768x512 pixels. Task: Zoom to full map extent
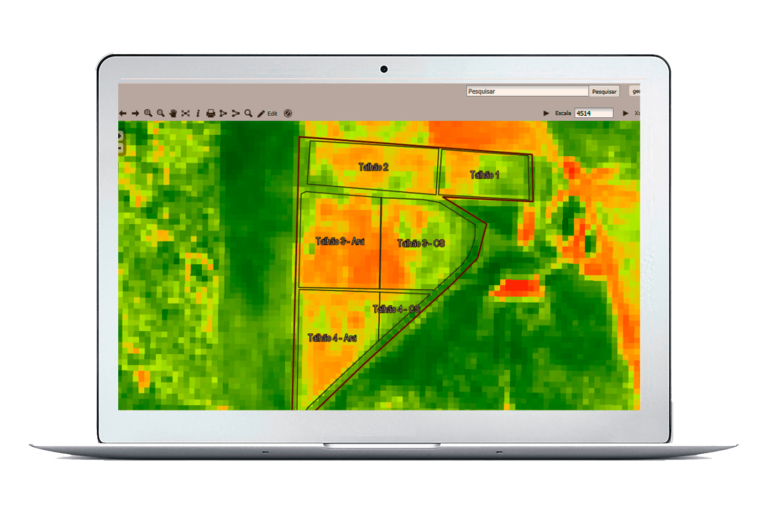point(185,114)
